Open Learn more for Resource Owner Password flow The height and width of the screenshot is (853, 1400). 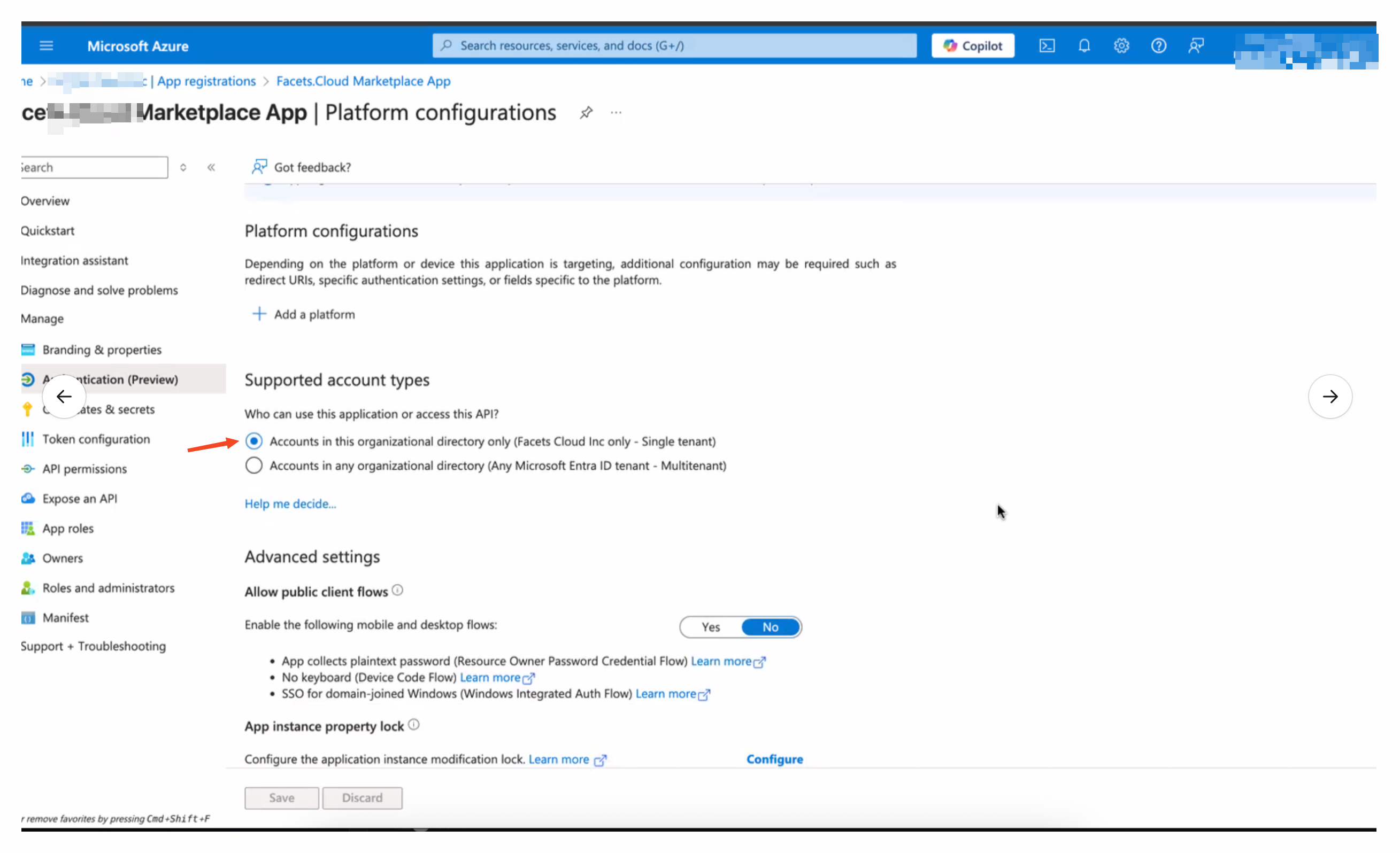pos(728,661)
